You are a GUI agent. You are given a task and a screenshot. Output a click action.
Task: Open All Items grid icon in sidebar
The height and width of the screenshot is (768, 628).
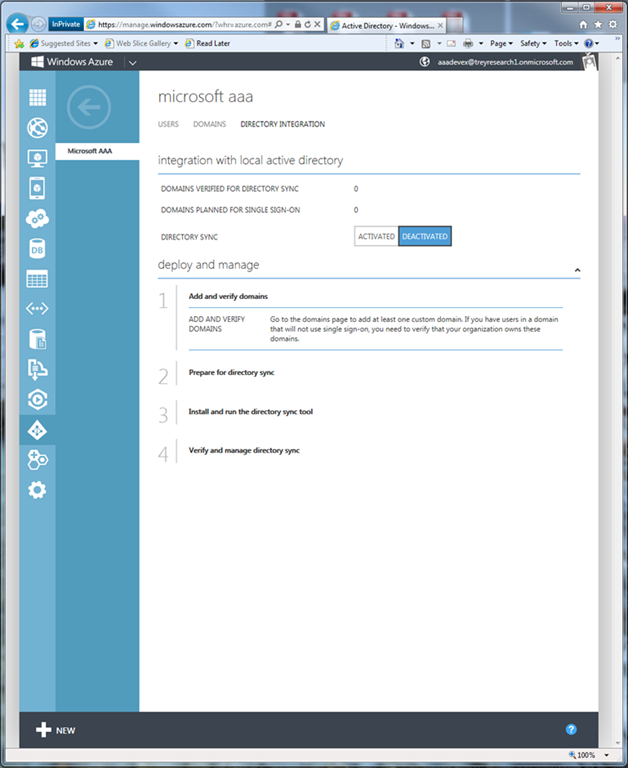[x=37, y=97]
